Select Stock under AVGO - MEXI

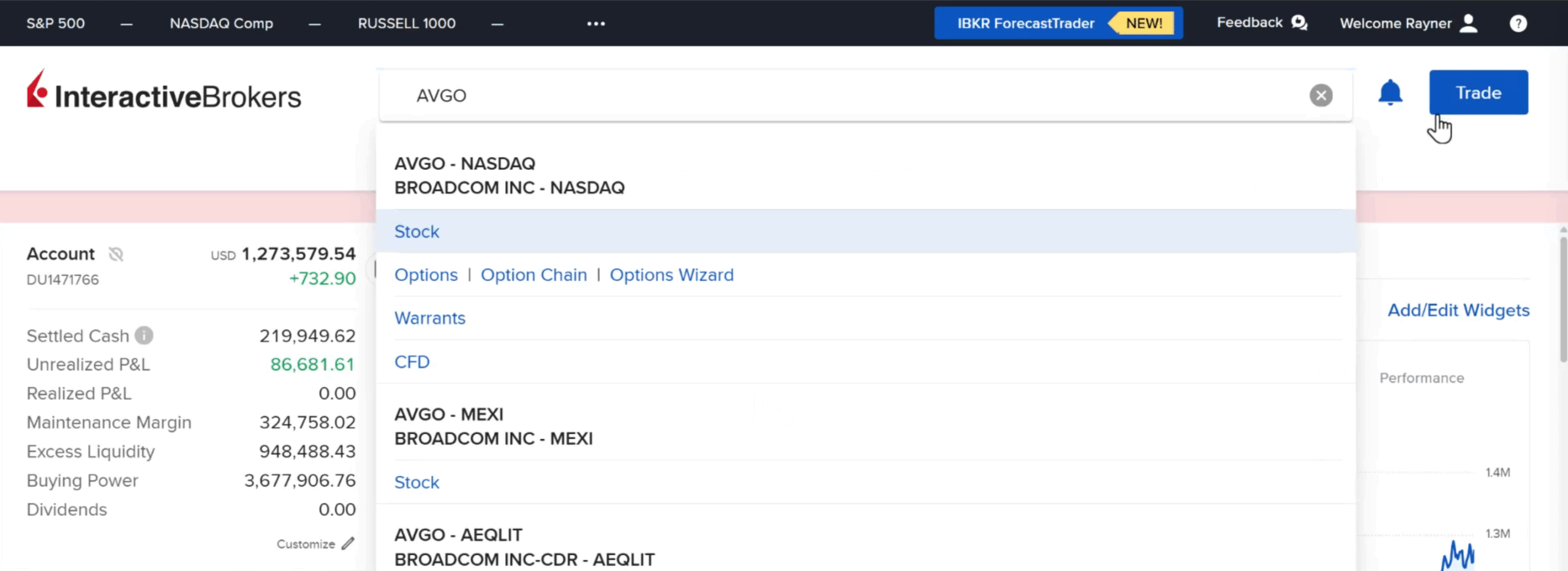pyautogui.click(x=417, y=482)
